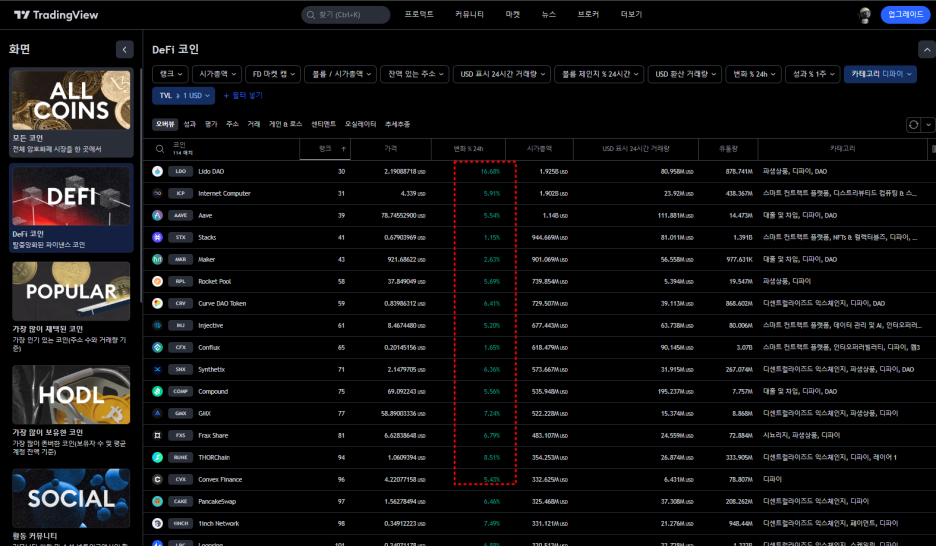The height and width of the screenshot is (546, 936).
Task: Open the 프로덕트 menu
Action: coord(419,14)
